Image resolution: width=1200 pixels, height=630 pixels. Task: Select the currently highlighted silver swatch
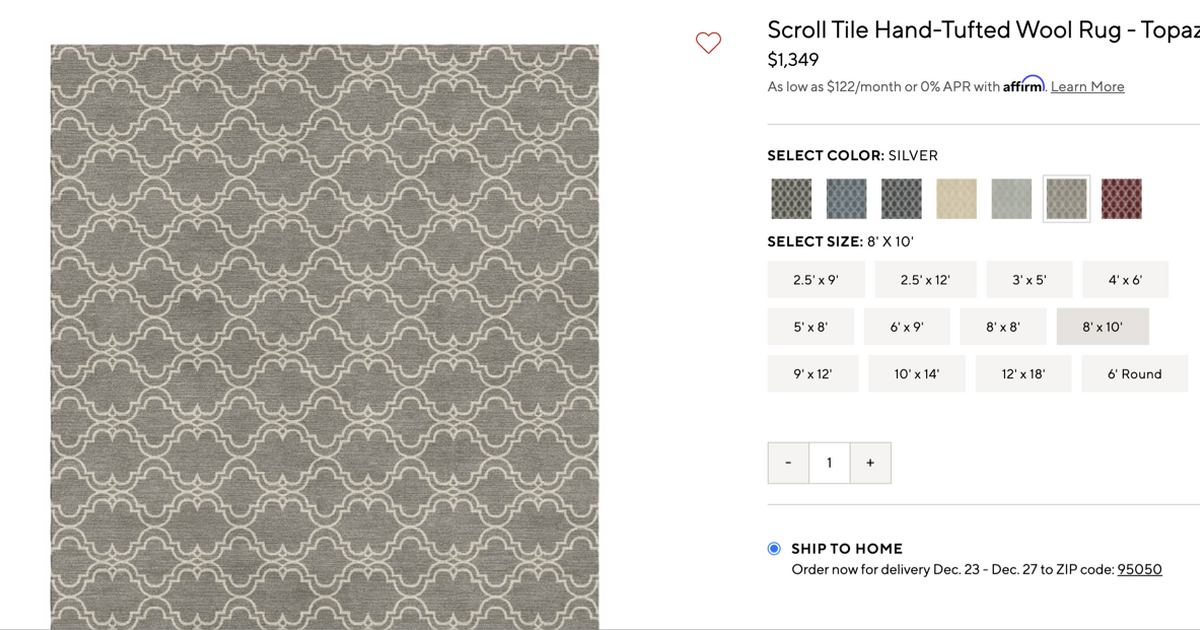[x=1066, y=198]
